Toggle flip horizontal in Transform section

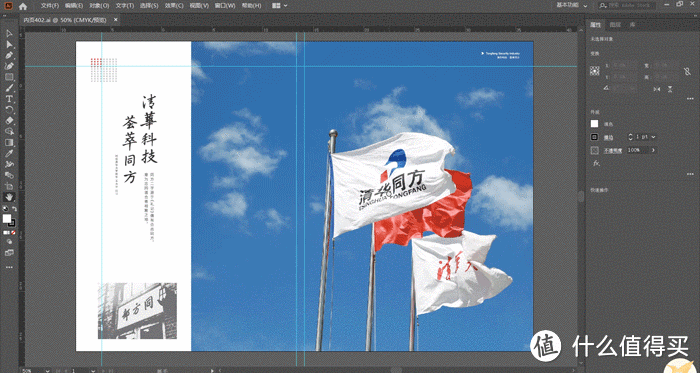(657, 89)
